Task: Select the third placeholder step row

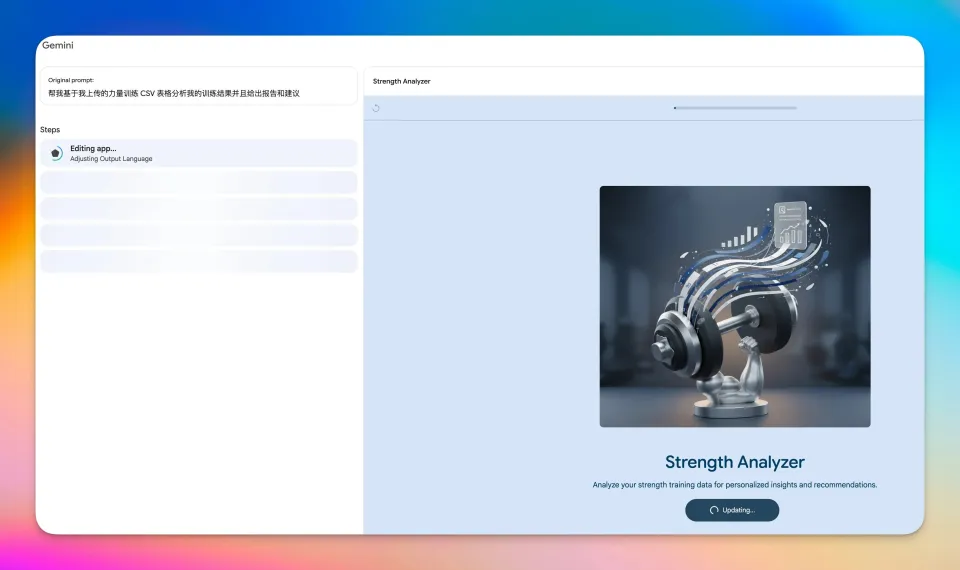Action: (198, 235)
